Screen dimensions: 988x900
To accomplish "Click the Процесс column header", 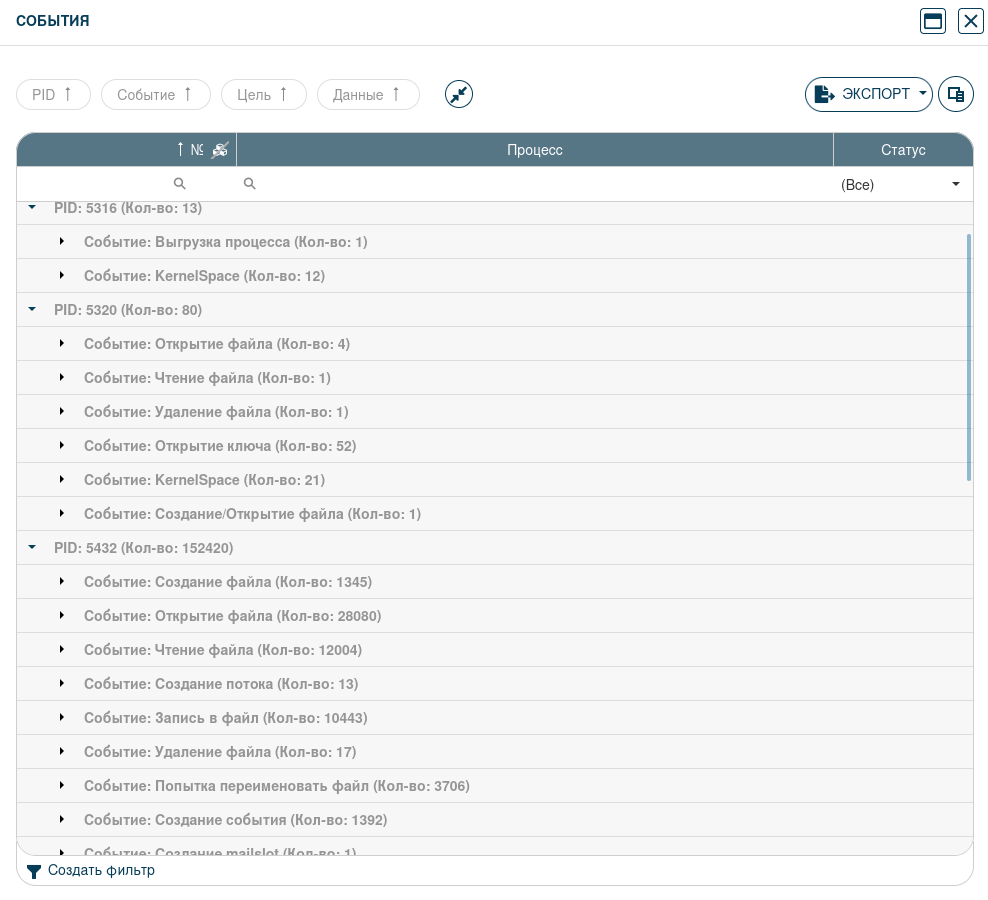I will [x=534, y=150].
